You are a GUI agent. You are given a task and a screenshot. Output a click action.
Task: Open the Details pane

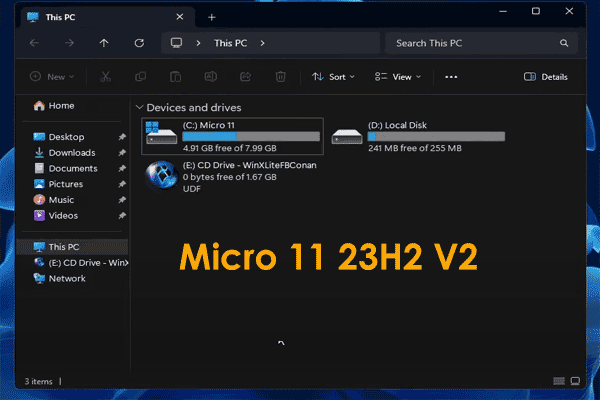[546, 77]
